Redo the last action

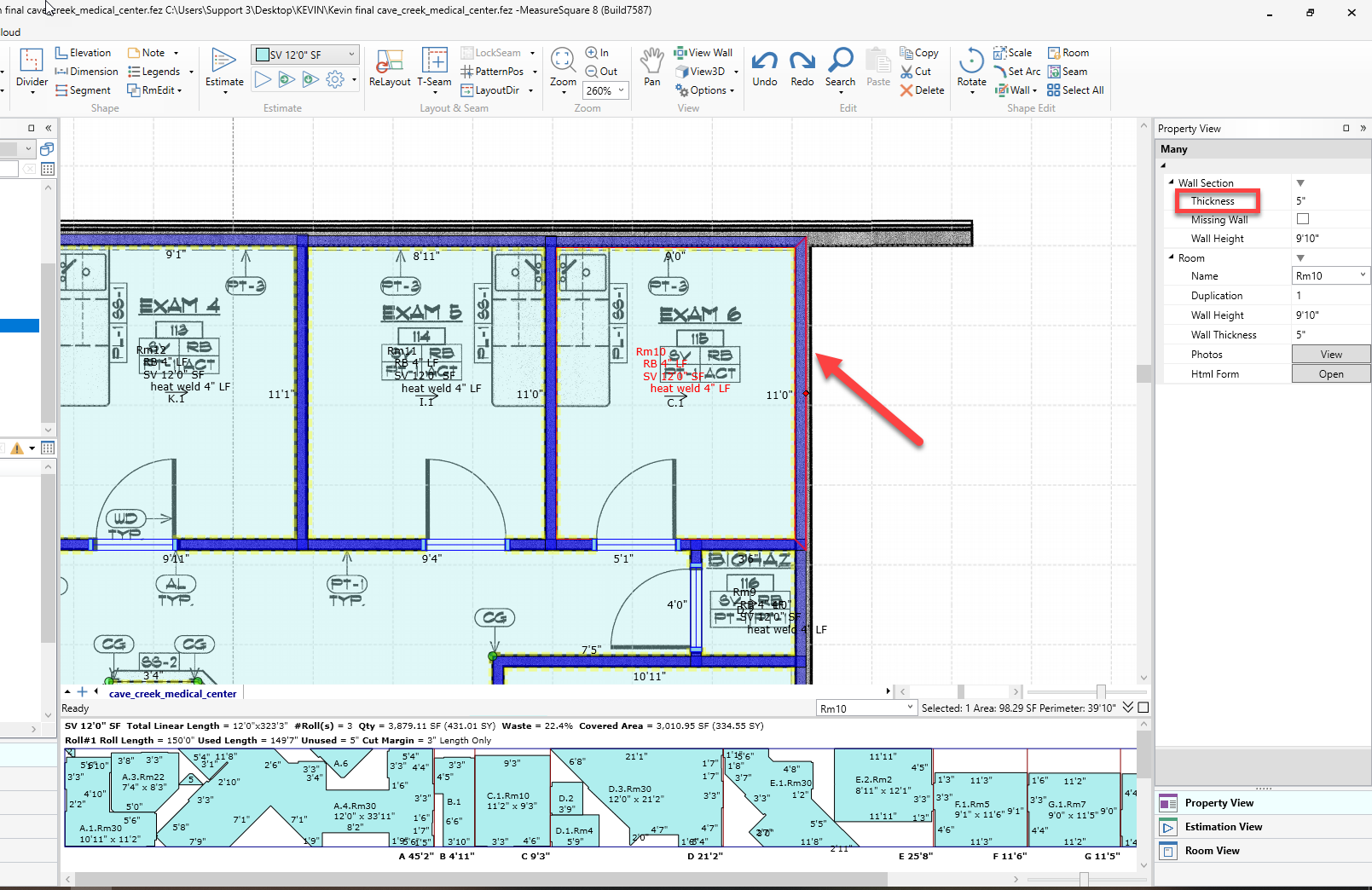tap(802, 68)
